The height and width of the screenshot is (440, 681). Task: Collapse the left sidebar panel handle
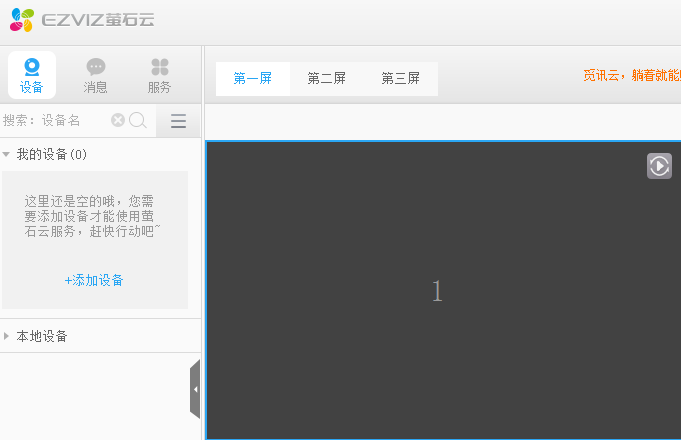pos(195,389)
